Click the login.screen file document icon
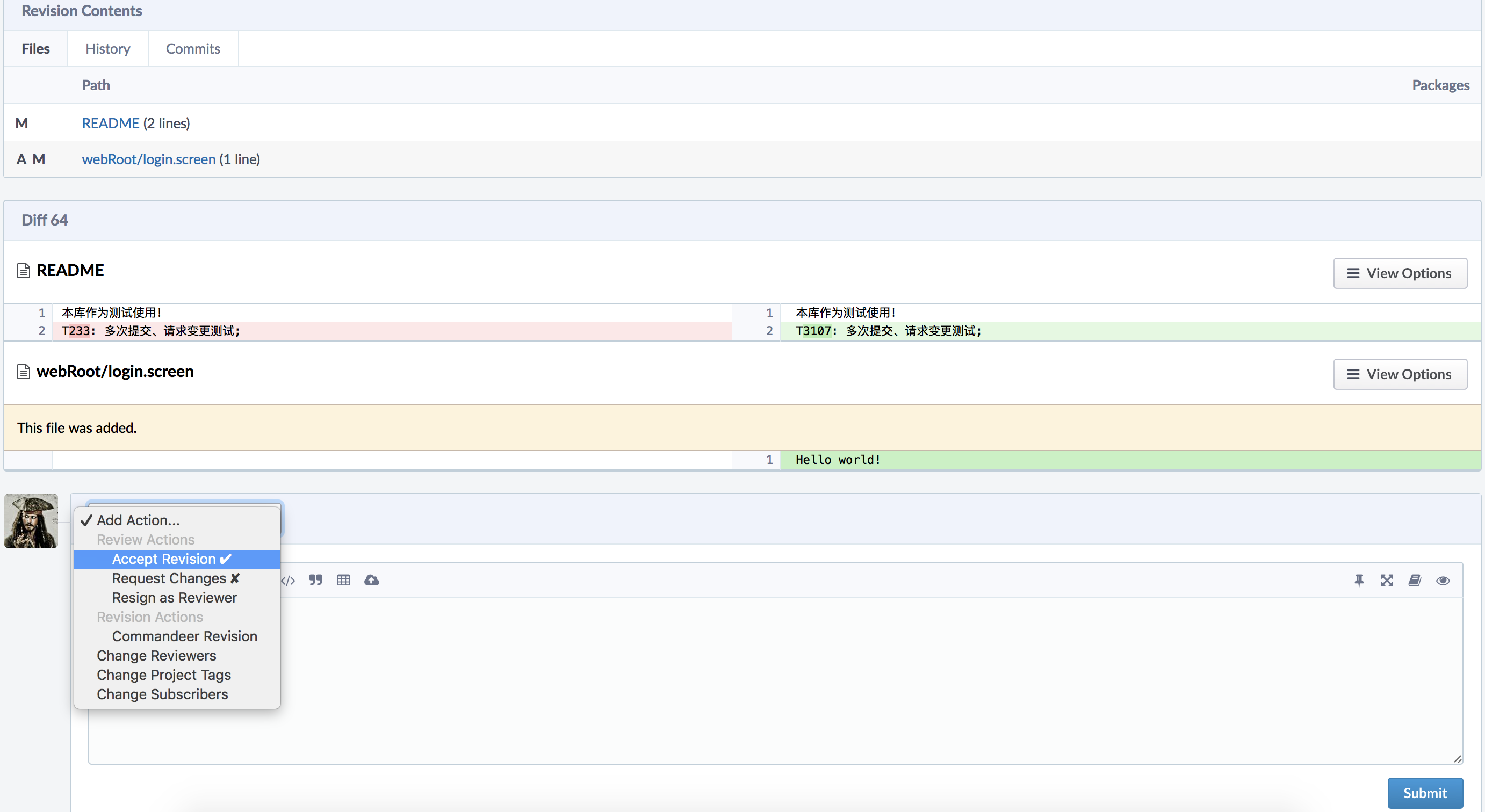 point(24,372)
